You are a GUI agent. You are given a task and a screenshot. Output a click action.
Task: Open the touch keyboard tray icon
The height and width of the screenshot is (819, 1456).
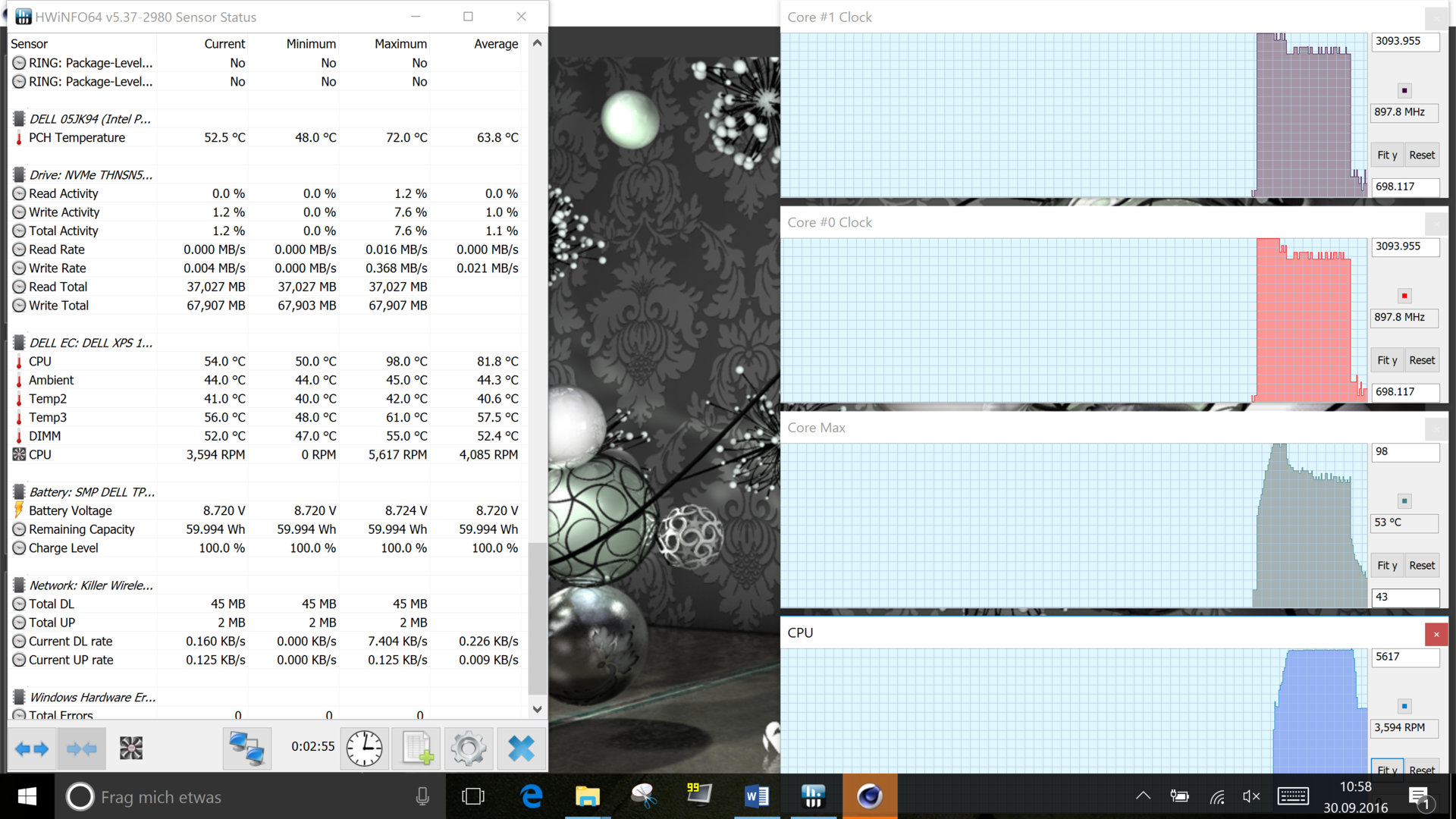1293,796
